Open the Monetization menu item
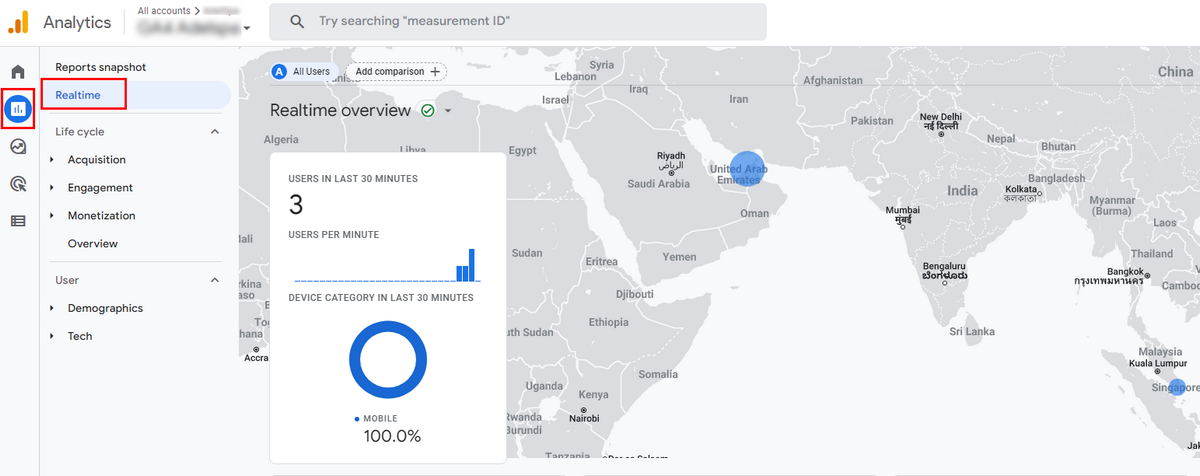Viewport: 1200px width, 476px height. click(102, 216)
